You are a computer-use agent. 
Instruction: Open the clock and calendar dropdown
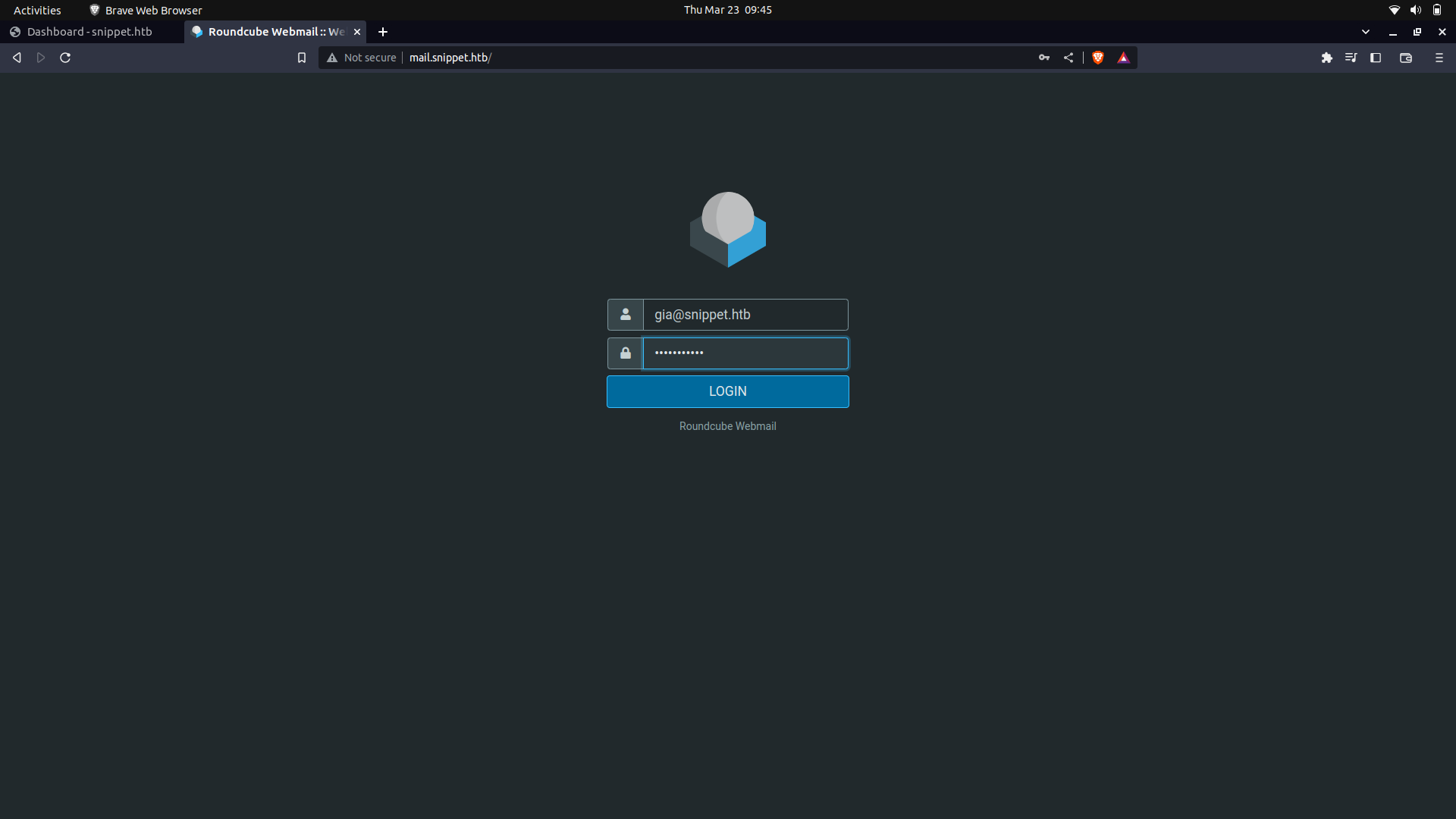[727, 10]
